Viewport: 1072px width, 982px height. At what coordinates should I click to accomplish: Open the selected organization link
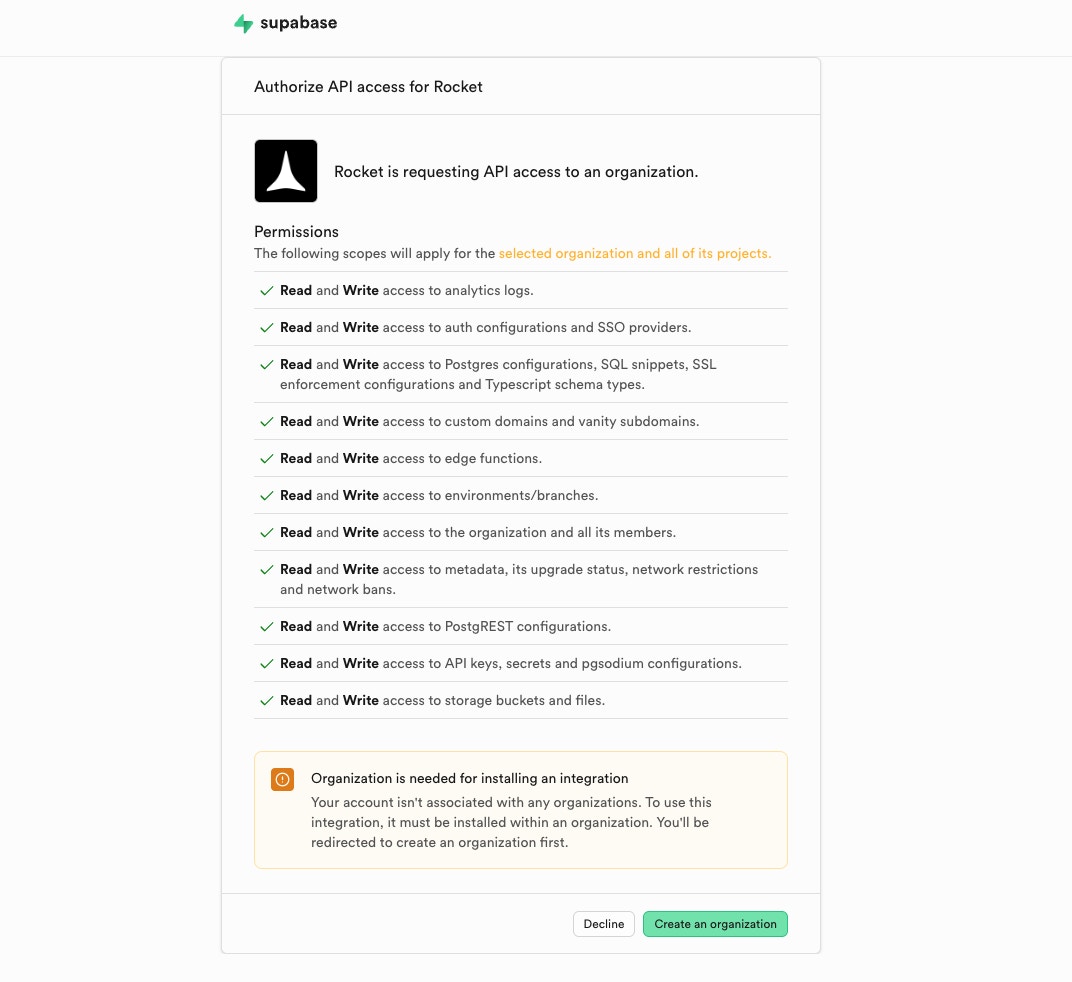(x=635, y=253)
